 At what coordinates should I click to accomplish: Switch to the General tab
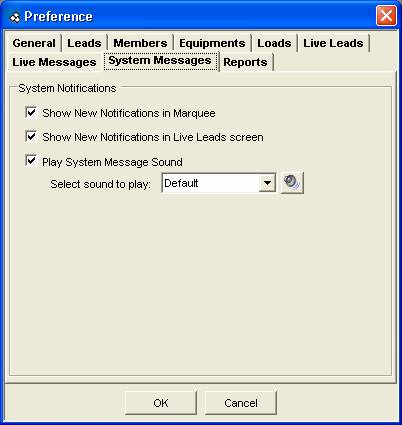34,43
